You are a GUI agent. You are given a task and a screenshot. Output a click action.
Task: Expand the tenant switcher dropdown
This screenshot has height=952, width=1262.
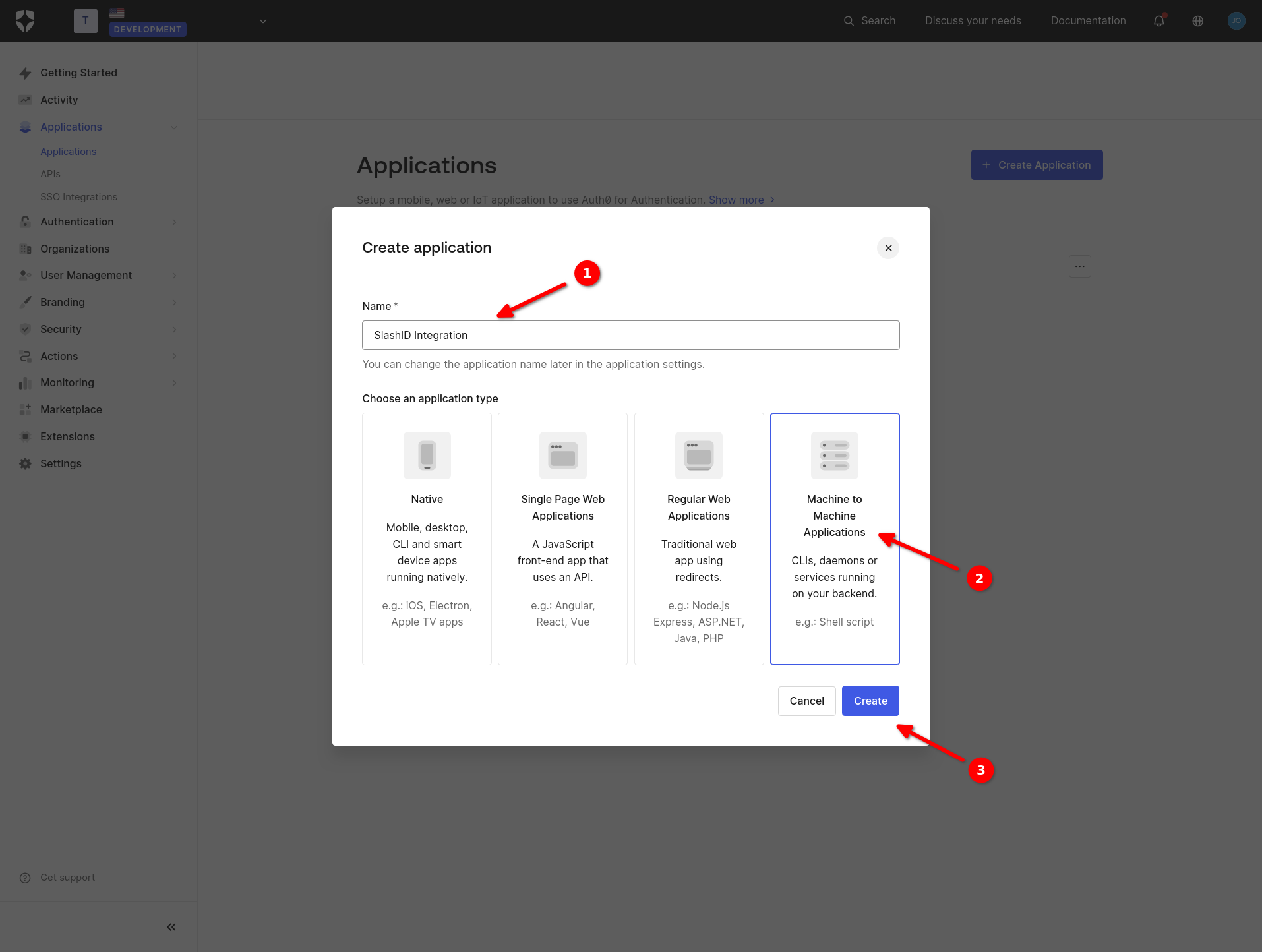(262, 20)
